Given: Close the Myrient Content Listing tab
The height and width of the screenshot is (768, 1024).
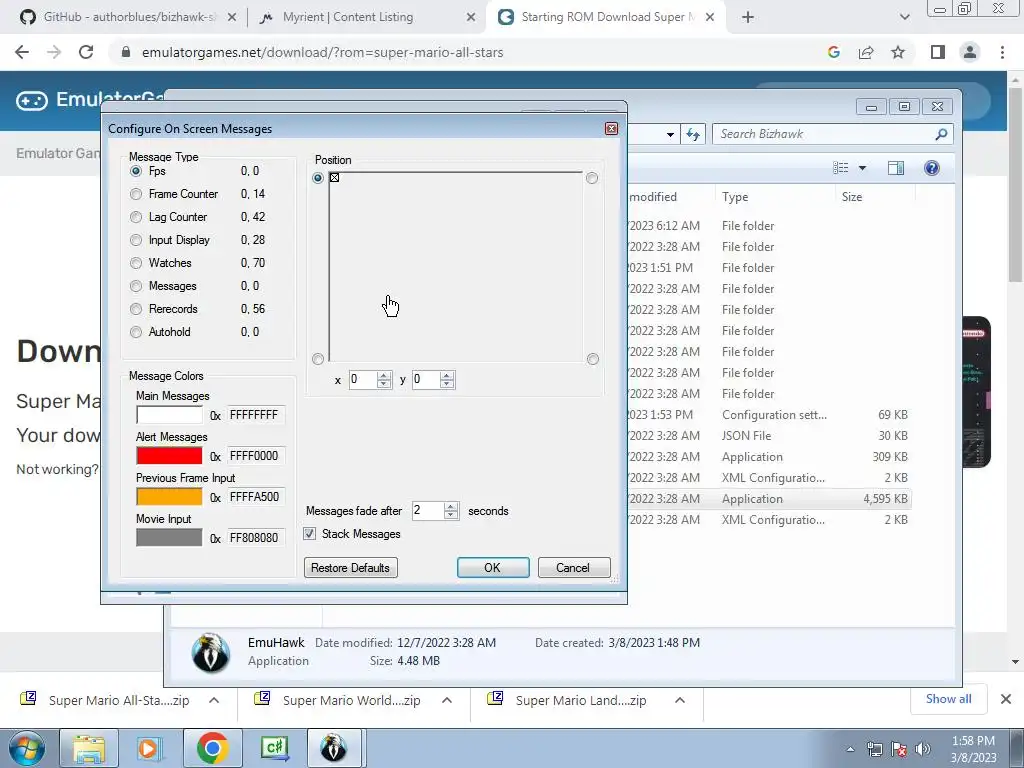Looking at the screenshot, I should click(x=471, y=18).
